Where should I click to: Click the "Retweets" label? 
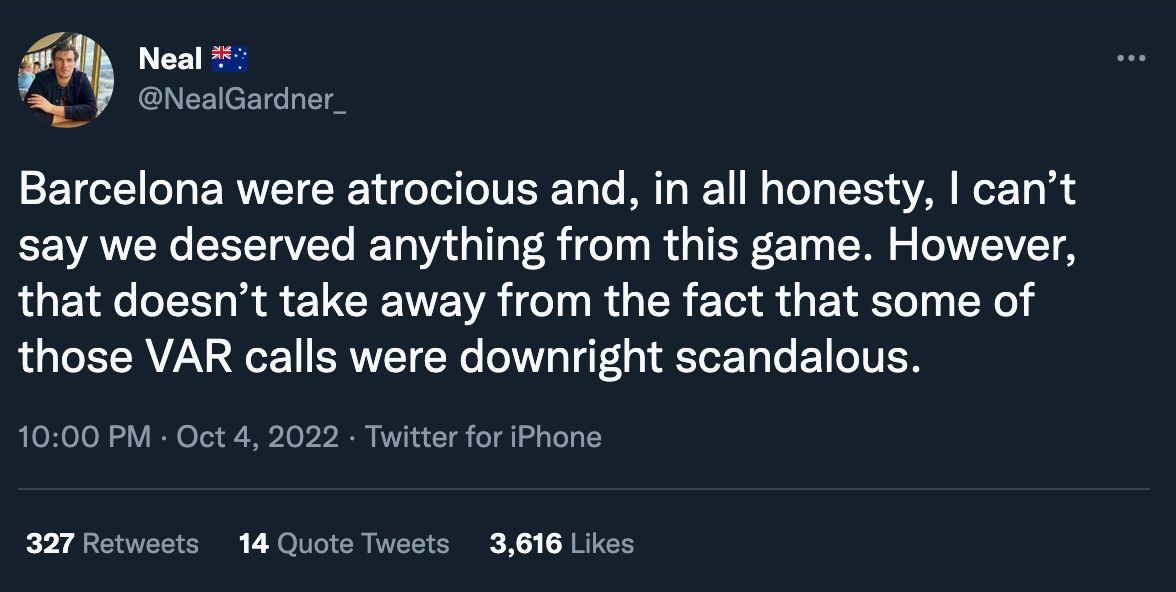pos(140,544)
